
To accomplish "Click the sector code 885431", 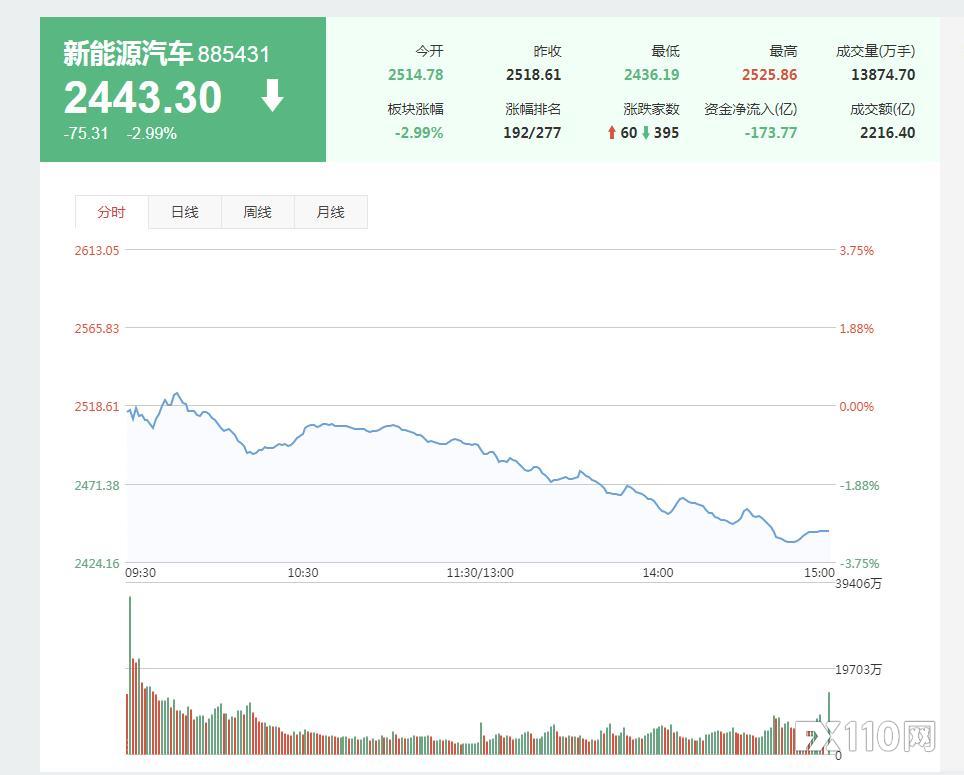I will click(234, 55).
